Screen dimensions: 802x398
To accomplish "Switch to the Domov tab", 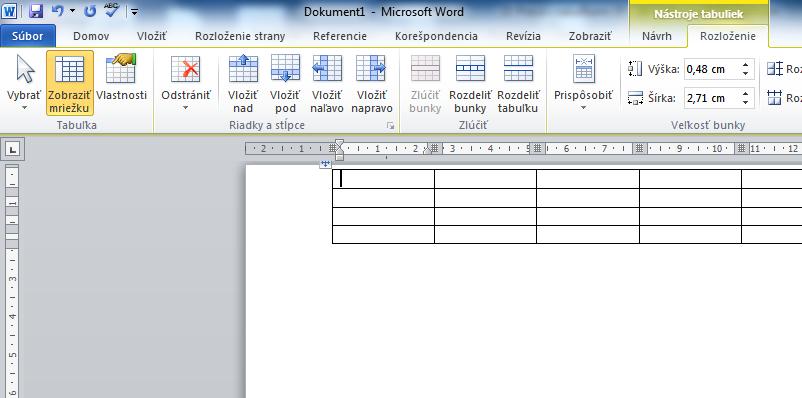I will 91,36.
